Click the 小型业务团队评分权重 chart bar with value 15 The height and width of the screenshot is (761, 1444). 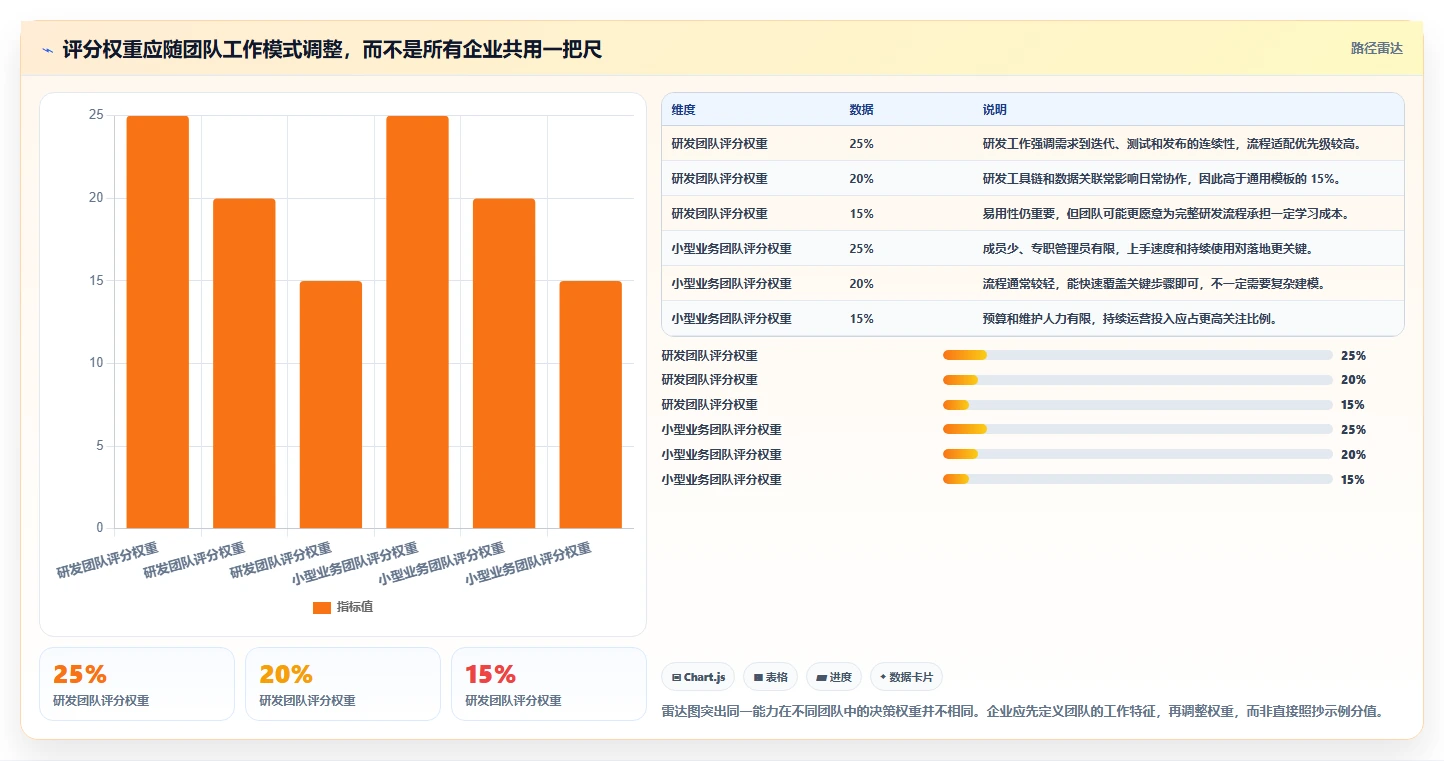coord(590,405)
